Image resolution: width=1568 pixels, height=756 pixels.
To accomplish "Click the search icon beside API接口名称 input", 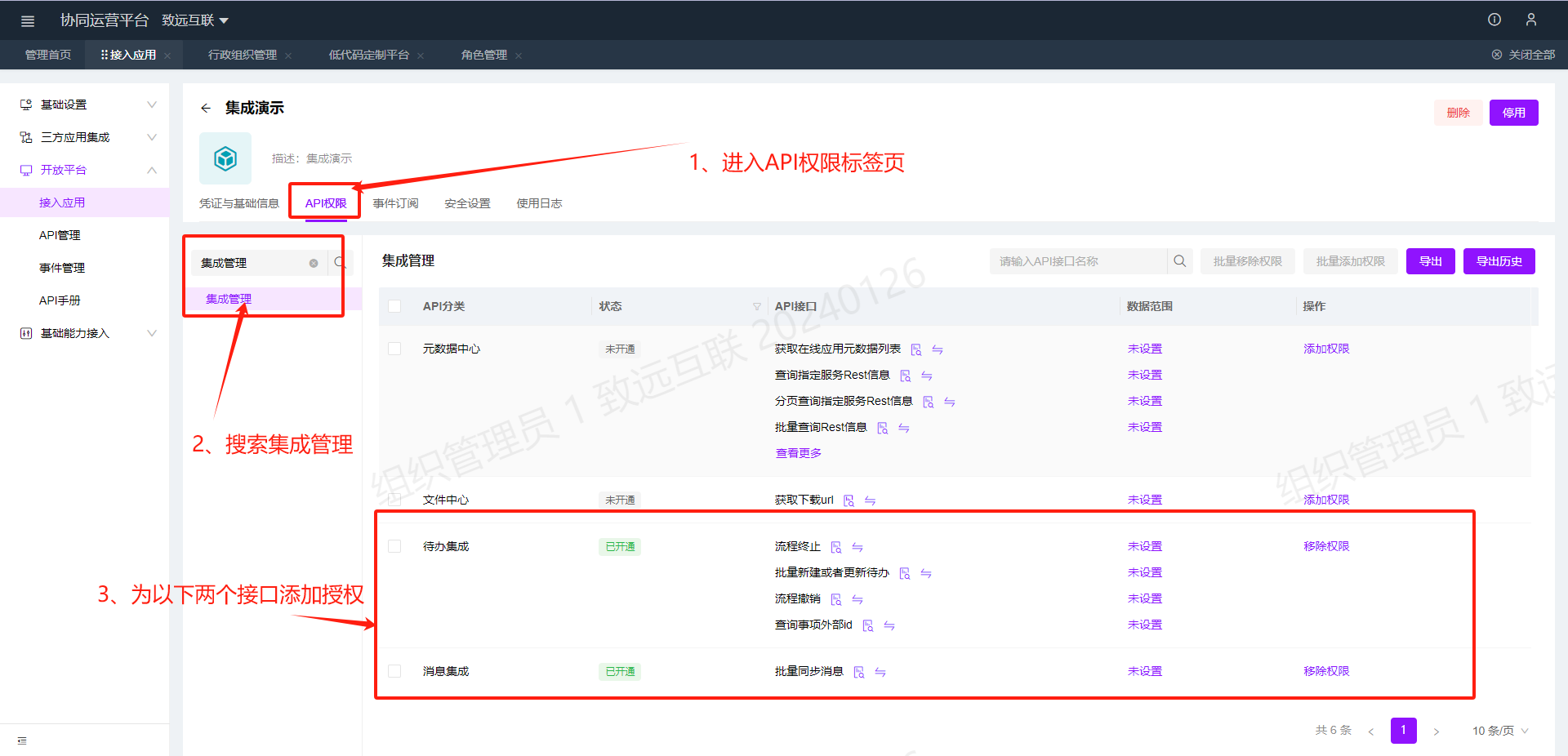I will (1179, 261).
